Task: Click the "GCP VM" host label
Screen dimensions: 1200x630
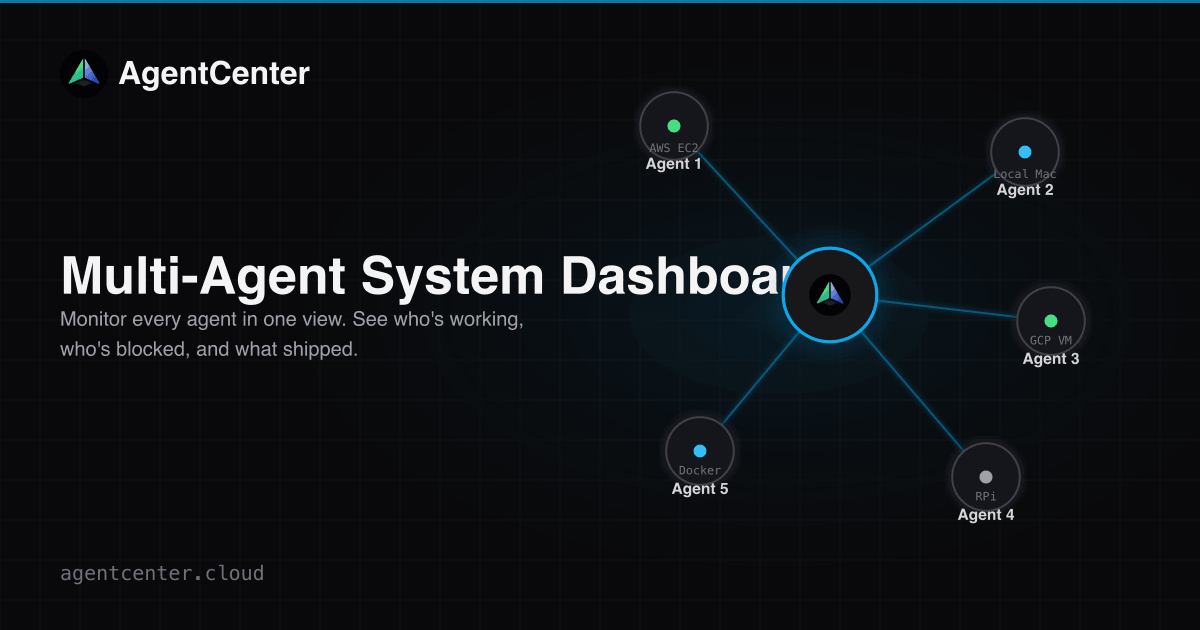Action: pyautogui.click(x=1051, y=340)
